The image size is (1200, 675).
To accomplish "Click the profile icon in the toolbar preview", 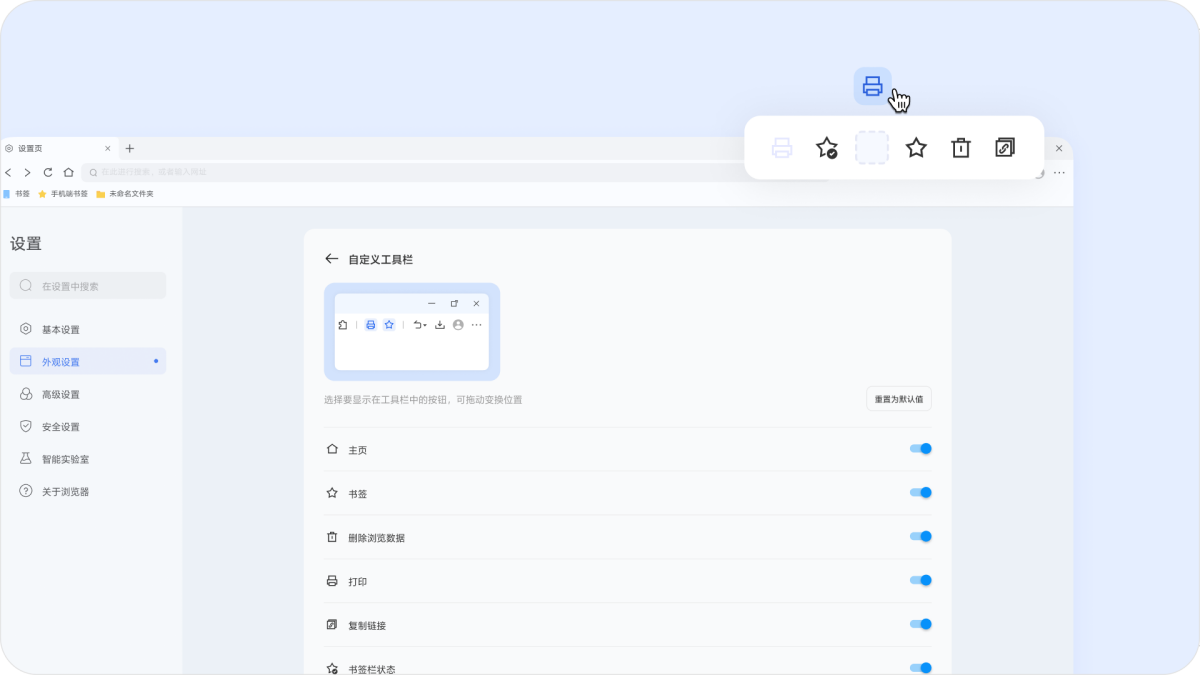I will (x=458, y=324).
